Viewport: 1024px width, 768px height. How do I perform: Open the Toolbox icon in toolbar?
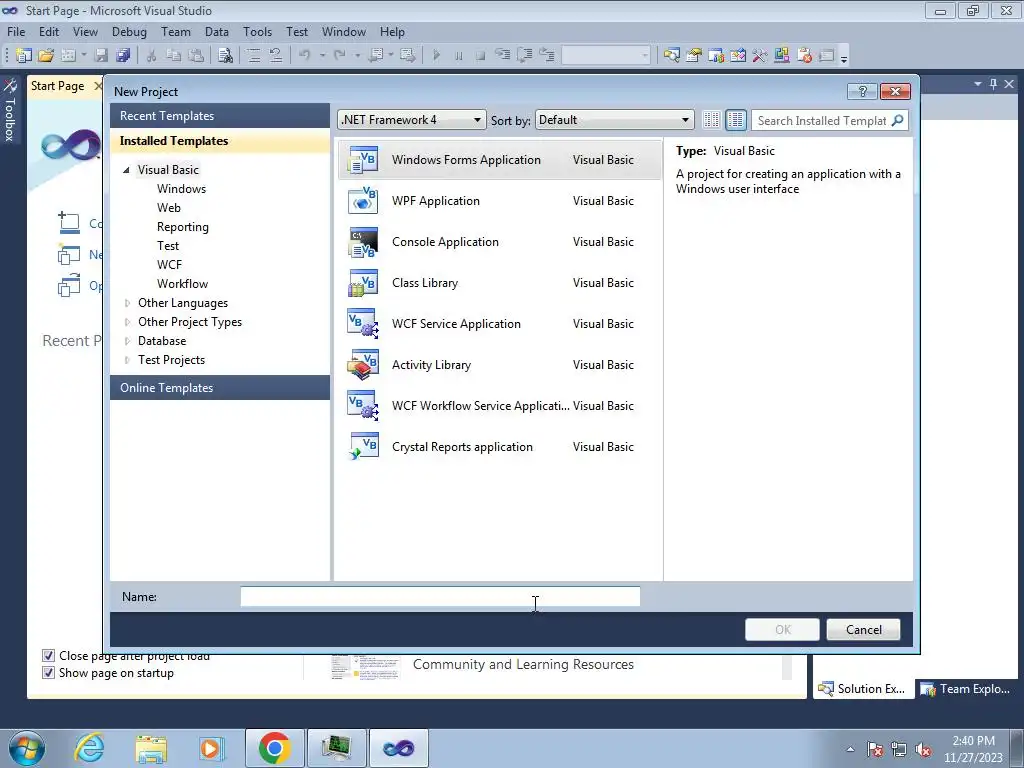(760, 56)
